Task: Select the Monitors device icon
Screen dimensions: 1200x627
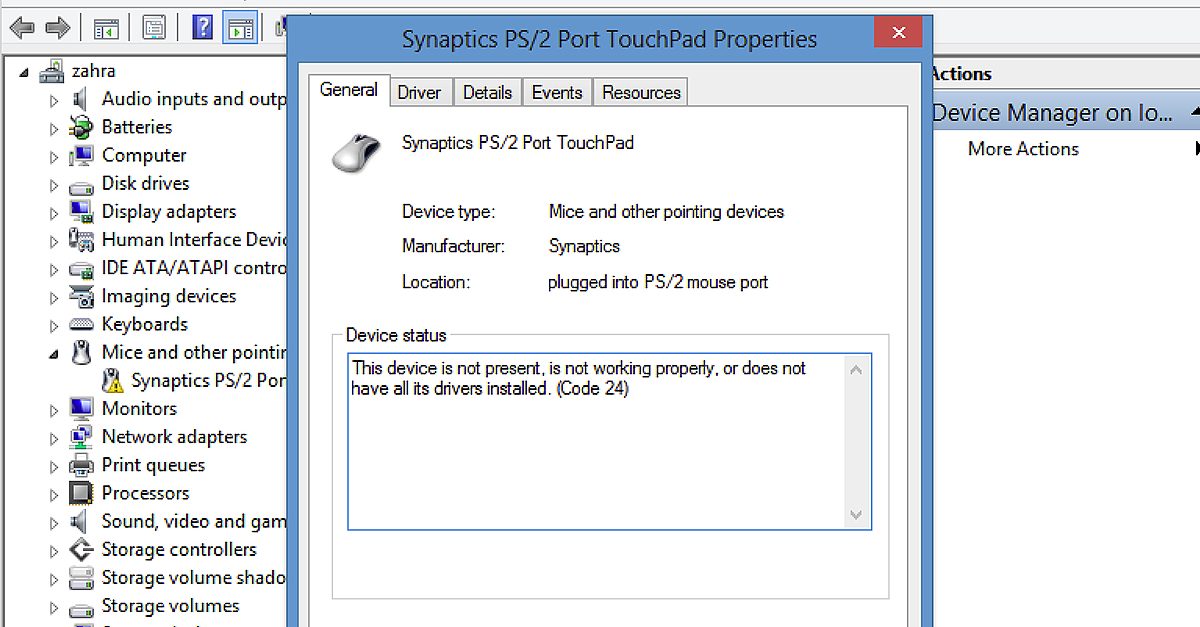Action: (83, 408)
